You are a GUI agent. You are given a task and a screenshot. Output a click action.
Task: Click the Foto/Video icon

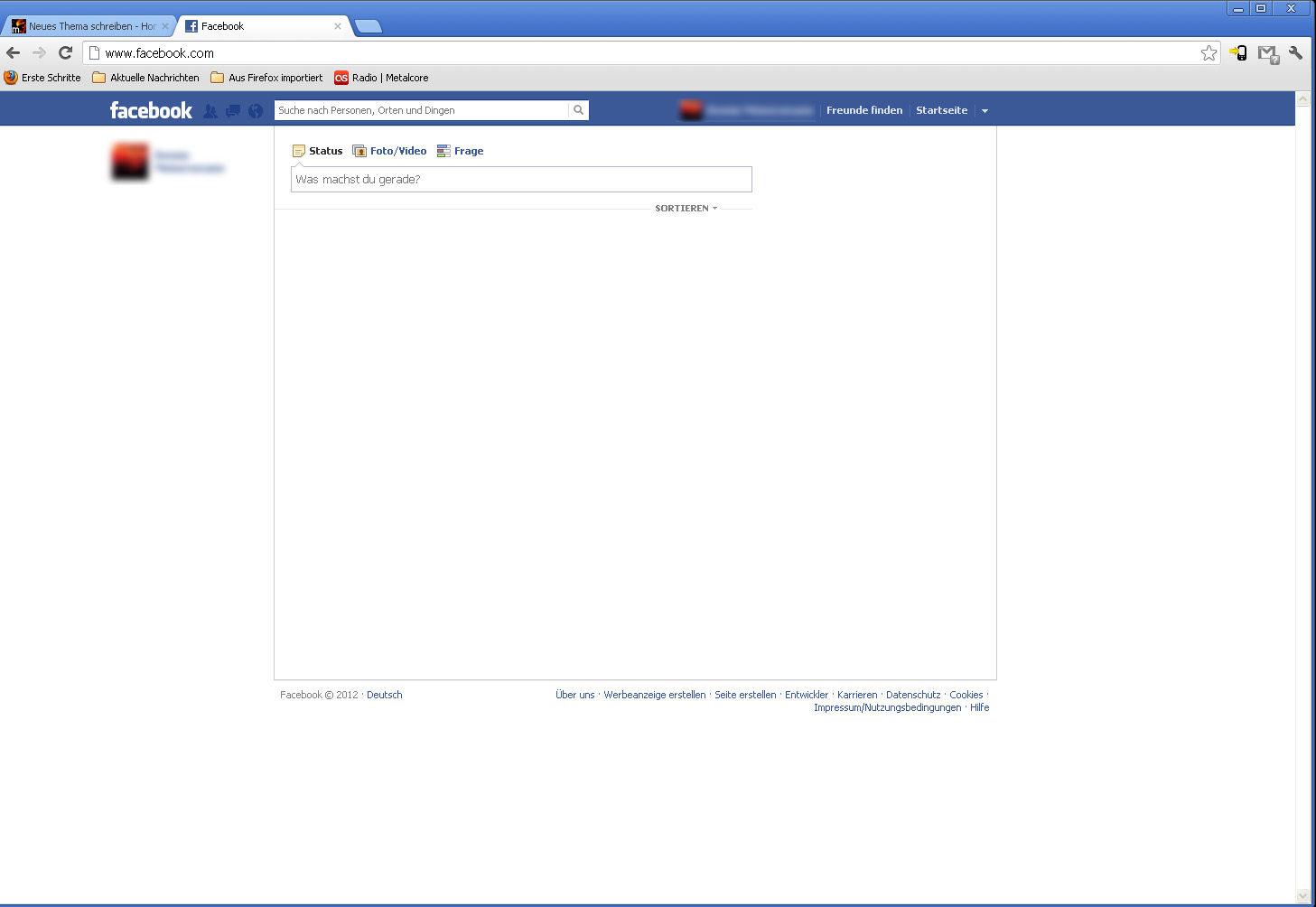[x=359, y=150]
